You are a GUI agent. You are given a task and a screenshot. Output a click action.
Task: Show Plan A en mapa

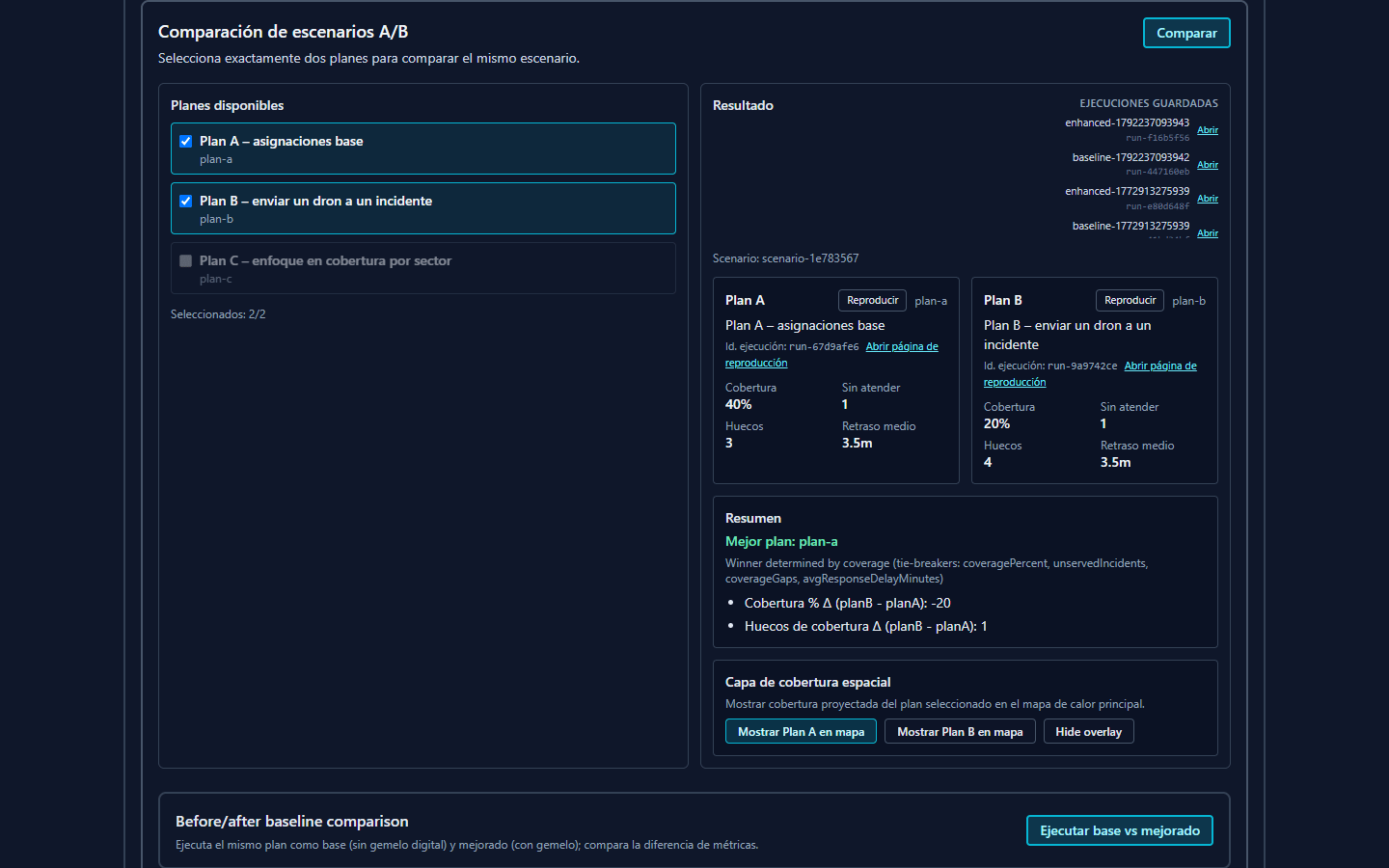(x=801, y=732)
